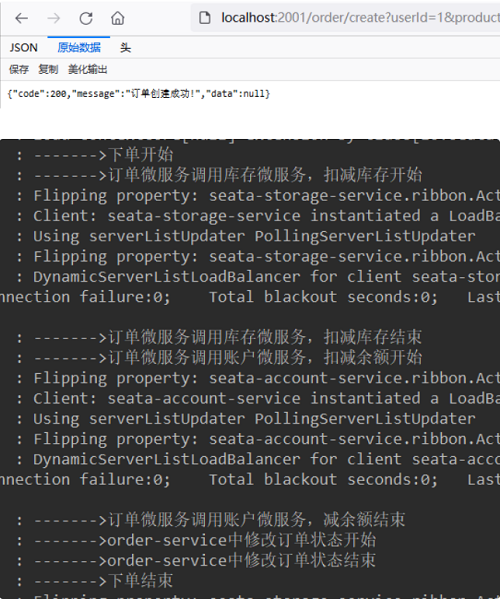Viewport: 500px width, 599px height.
Task: Click the 扣减库存开始 log line
Action: point(228,175)
